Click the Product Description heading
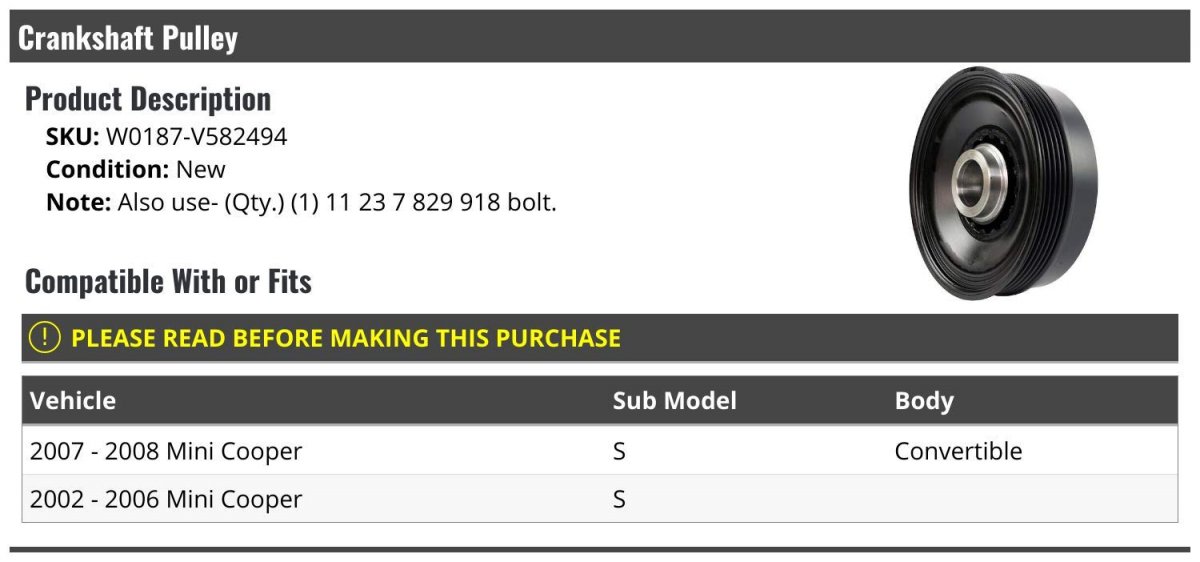Viewport: 1200px width, 562px height. coord(148,99)
